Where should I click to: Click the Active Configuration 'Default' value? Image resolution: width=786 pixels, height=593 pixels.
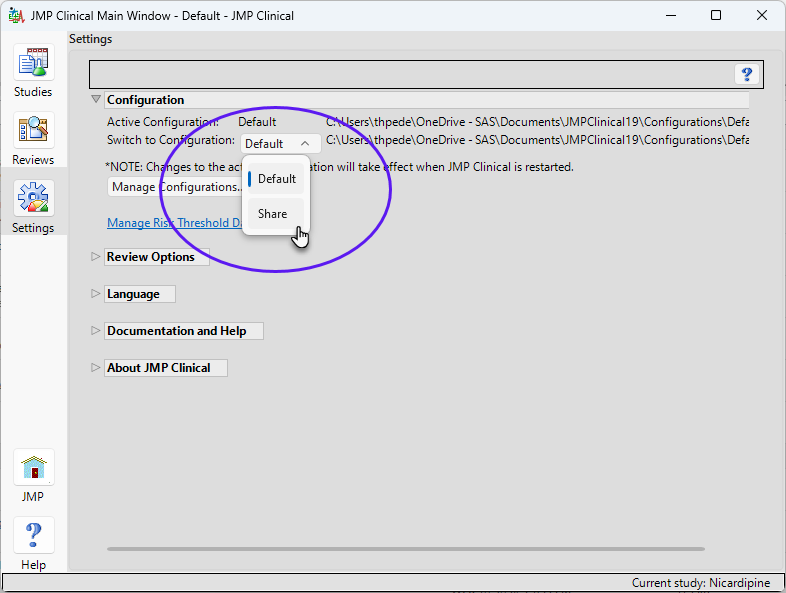coord(257,122)
